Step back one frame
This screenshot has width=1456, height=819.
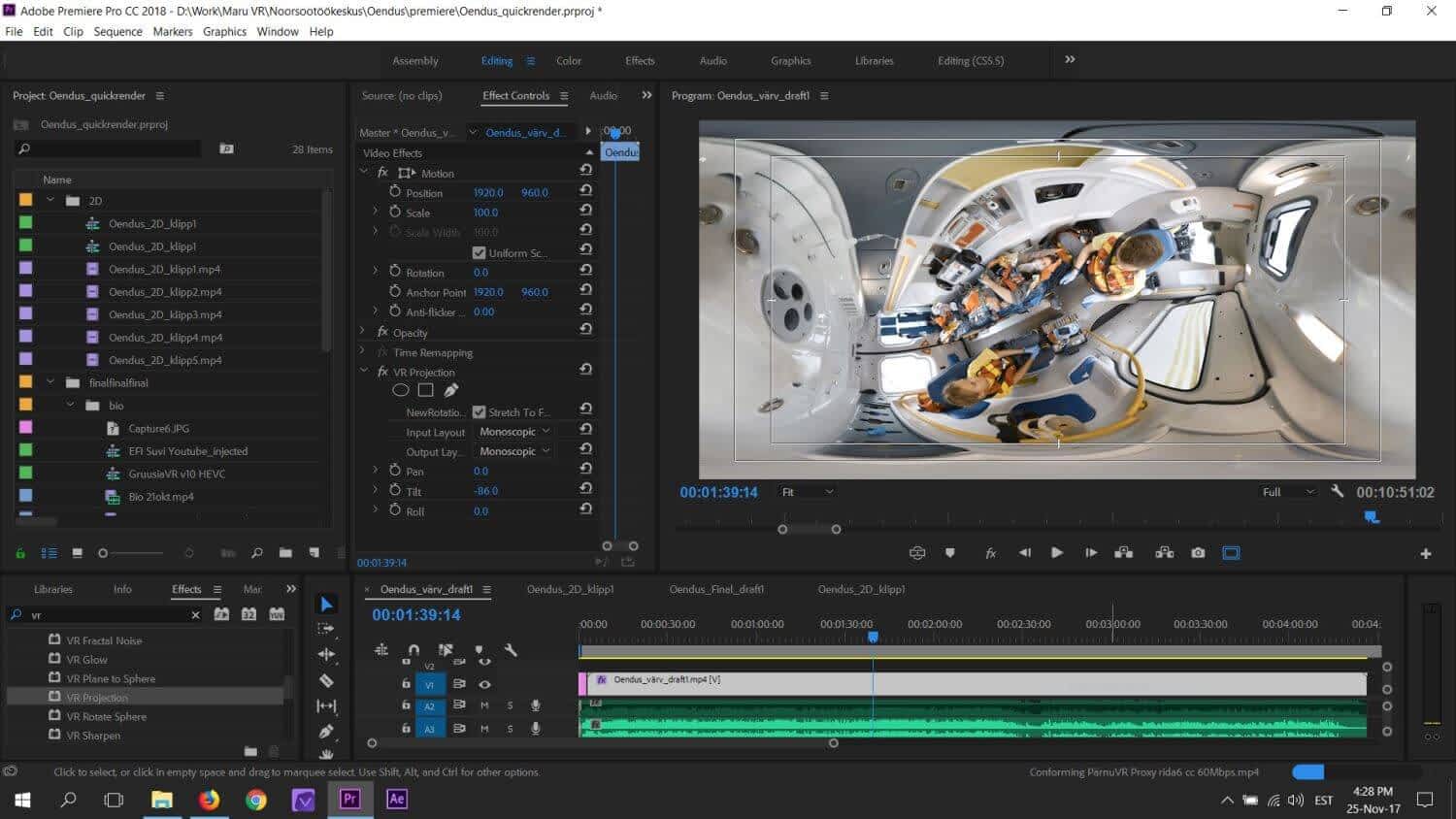click(x=1024, y=553)
